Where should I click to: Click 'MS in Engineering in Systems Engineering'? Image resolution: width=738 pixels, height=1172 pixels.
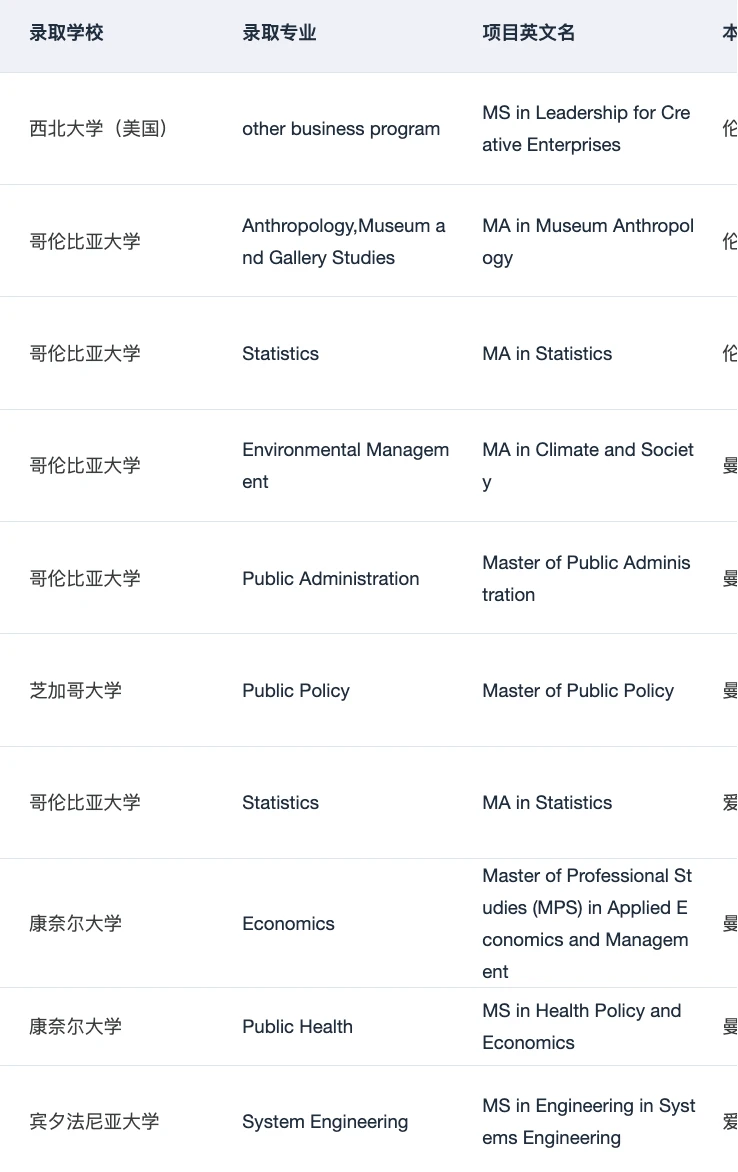pyautogui.click(x=589, y=1122)
